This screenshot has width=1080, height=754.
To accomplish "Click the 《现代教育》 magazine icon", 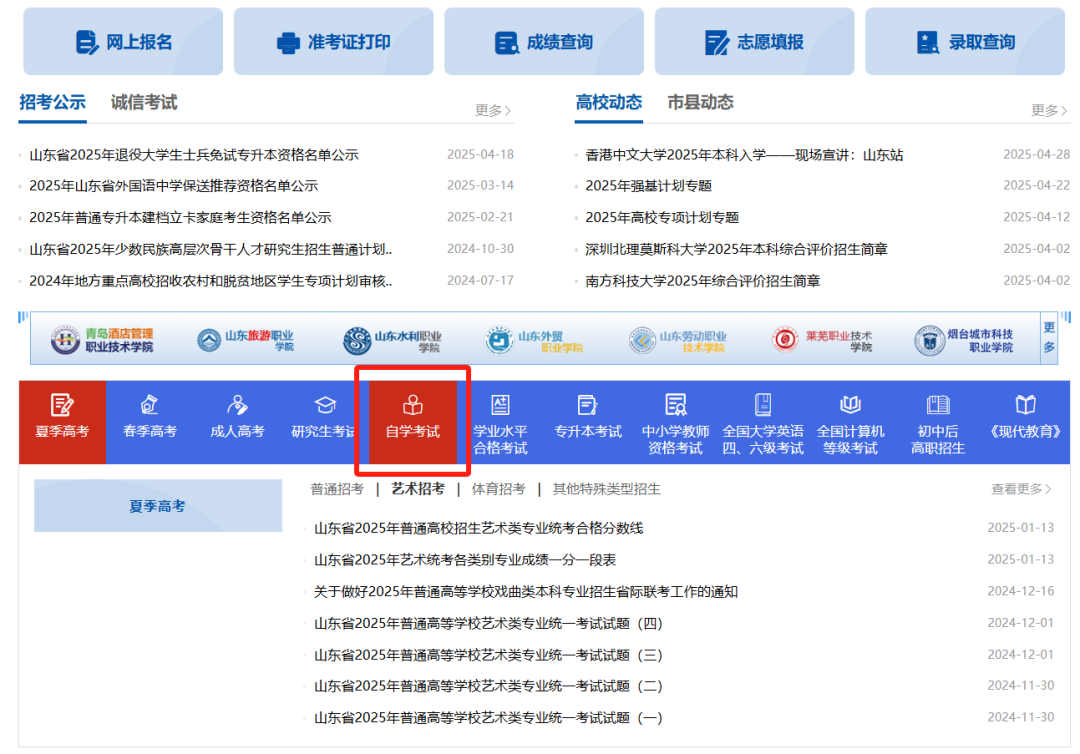I will [1025, 404].
